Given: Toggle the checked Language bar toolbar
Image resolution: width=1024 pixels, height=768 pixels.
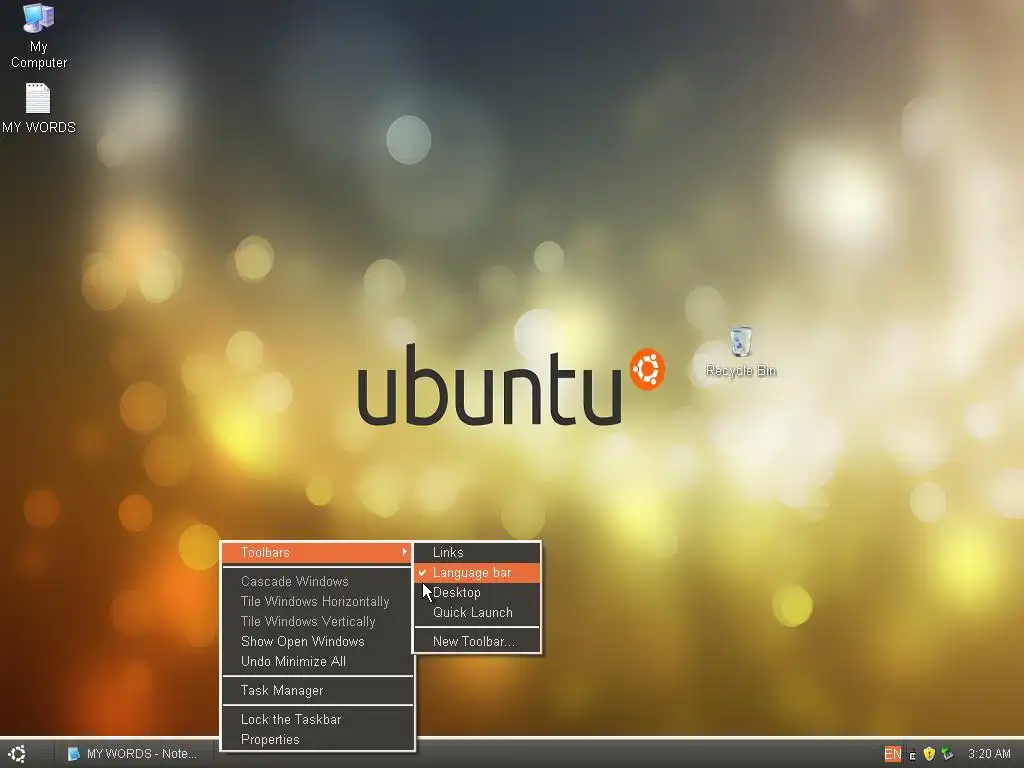Looking at the screenshot, I should [477, 573].
